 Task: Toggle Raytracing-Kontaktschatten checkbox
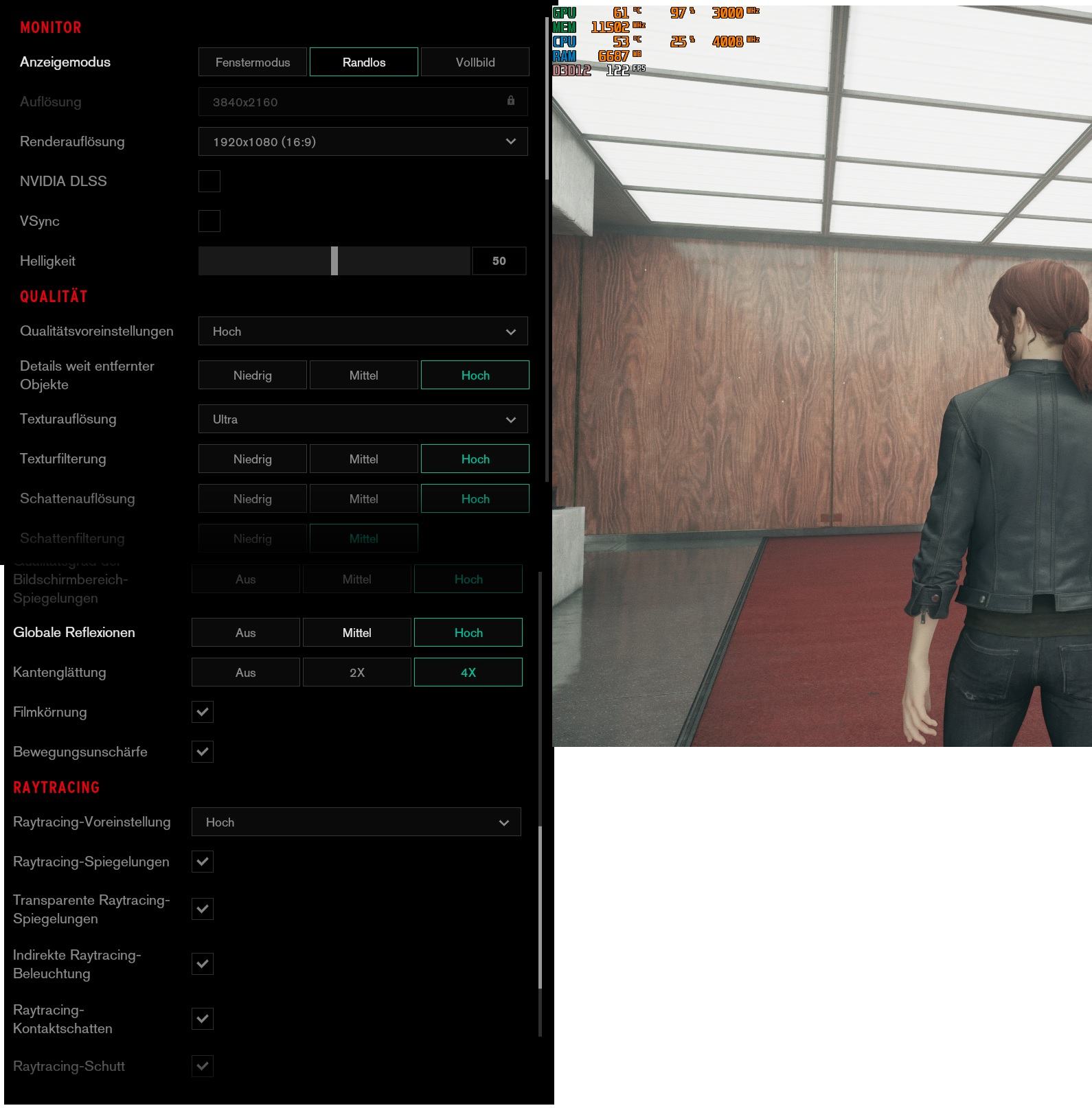(x=203, y=1019)
